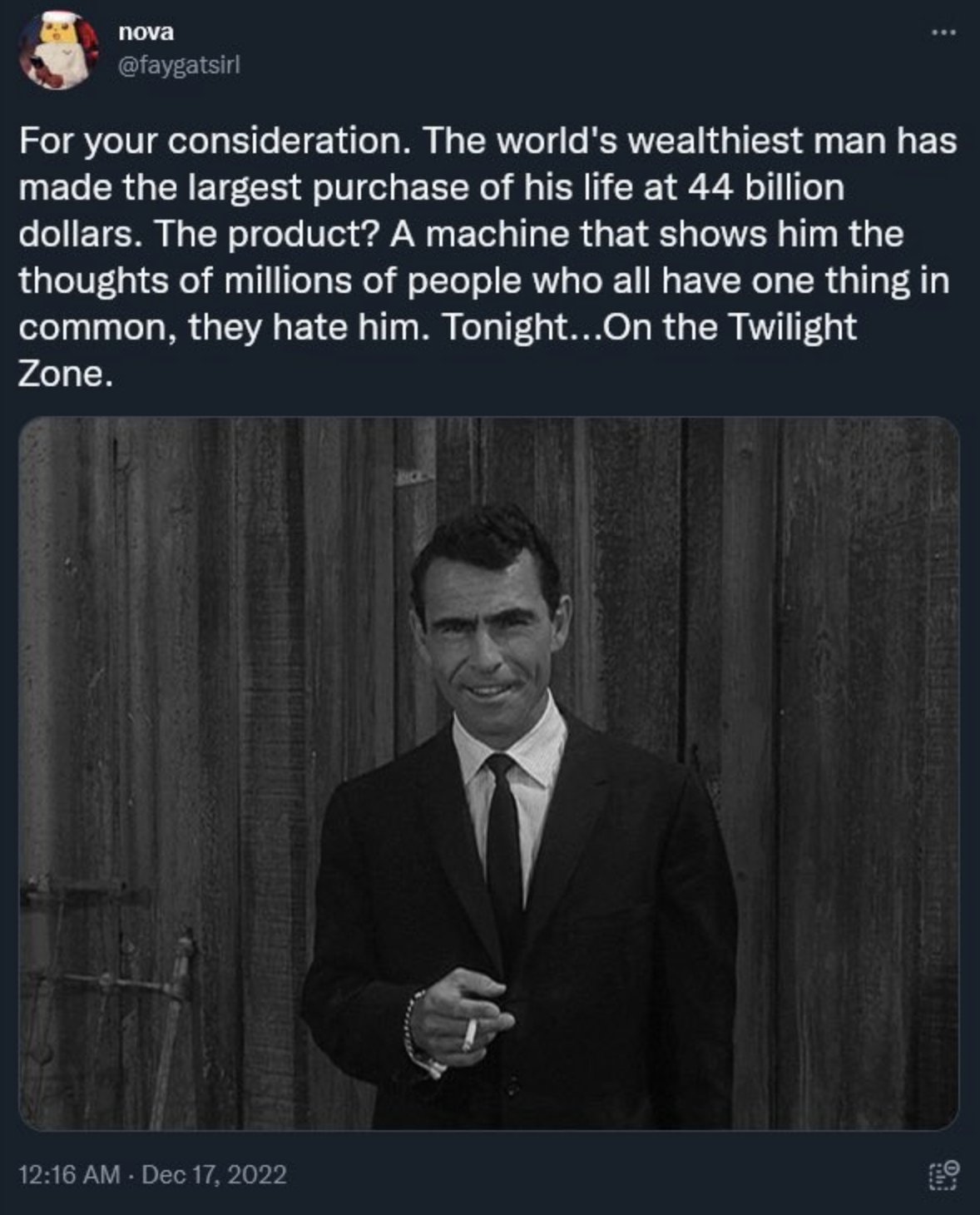
Task: Click the cigarette in the man's hand
Action: click(470, 1034)
